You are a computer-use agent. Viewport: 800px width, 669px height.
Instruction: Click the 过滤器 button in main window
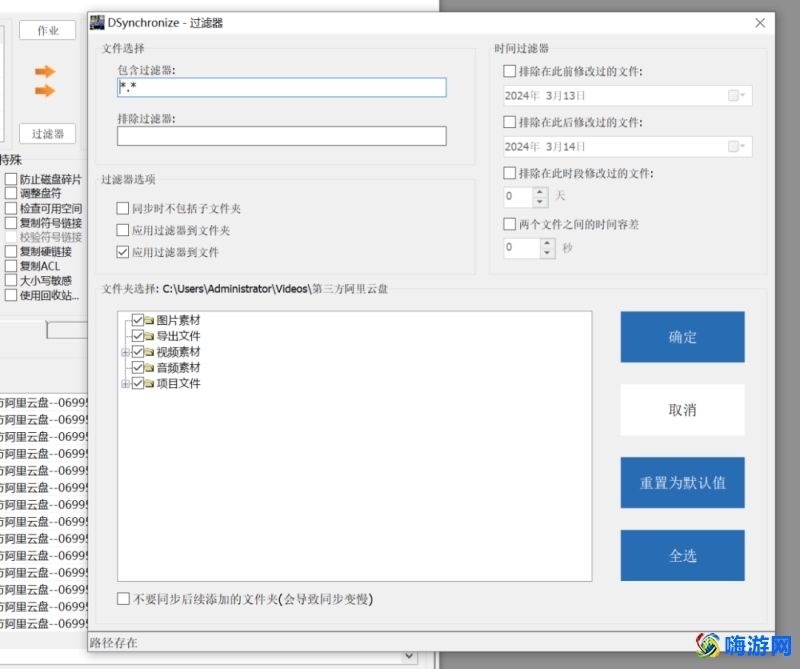tap(47, 134)
